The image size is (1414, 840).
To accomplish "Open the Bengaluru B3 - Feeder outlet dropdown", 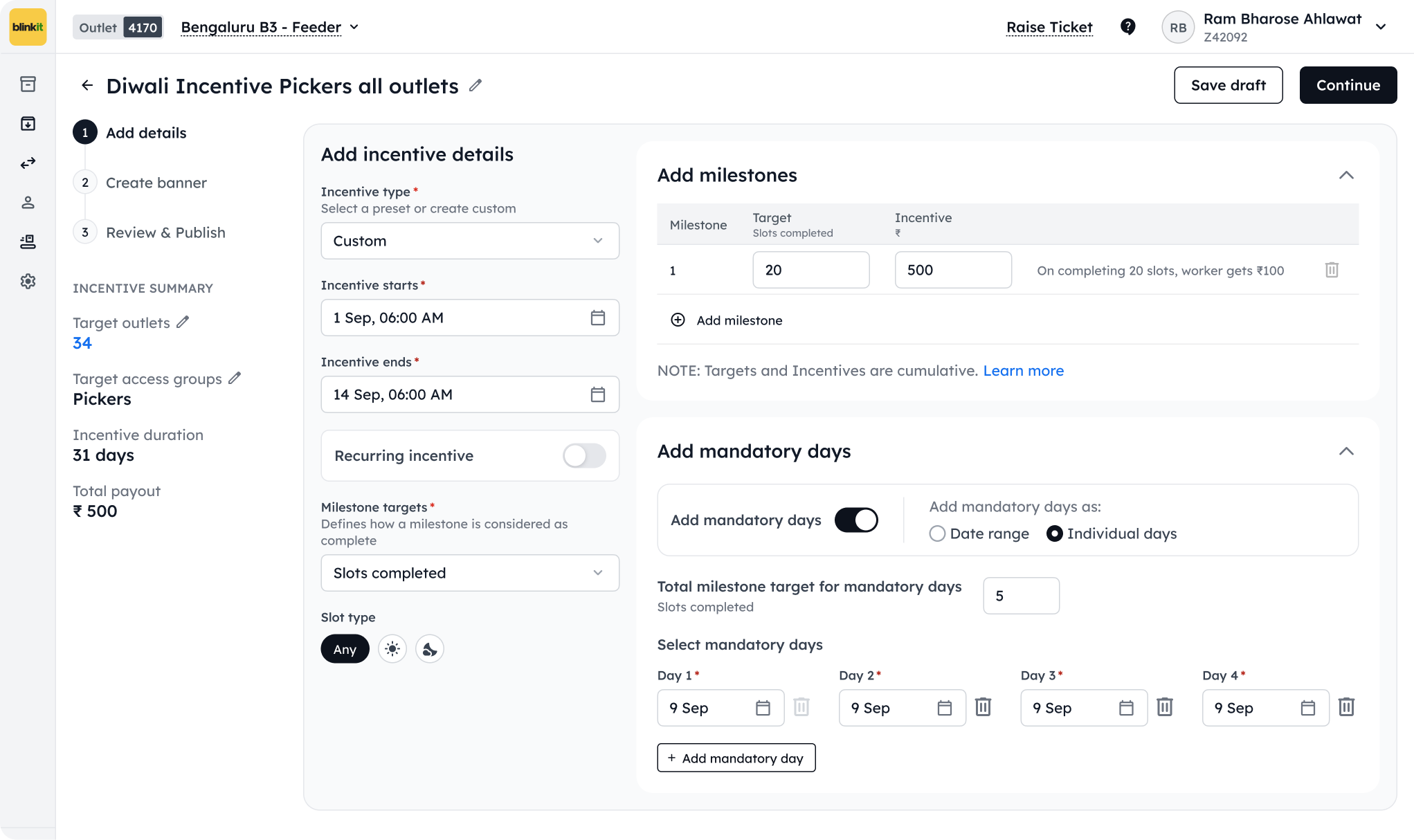I will (x=270, y=27).
